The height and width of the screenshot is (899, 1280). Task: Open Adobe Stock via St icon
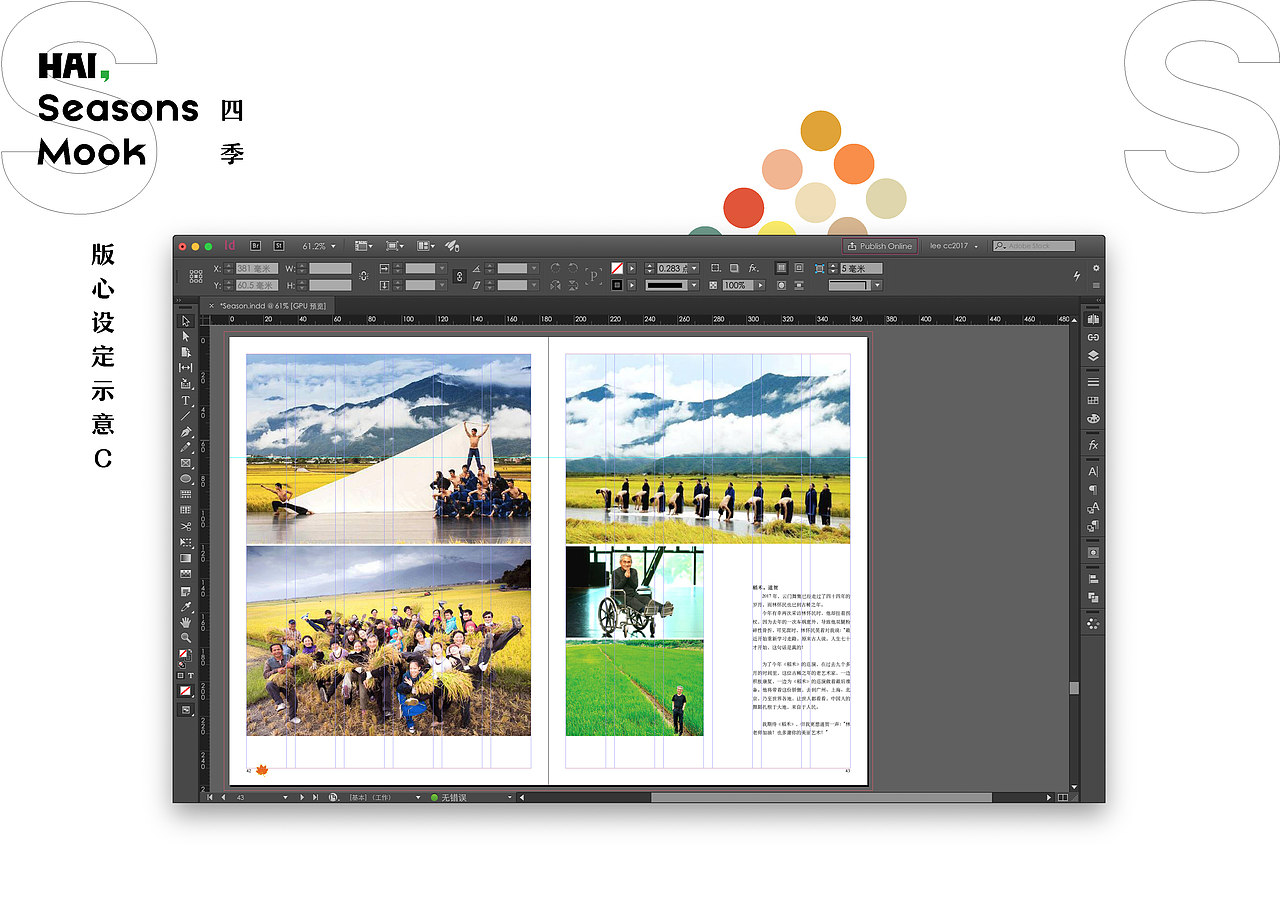pos(279,245)
